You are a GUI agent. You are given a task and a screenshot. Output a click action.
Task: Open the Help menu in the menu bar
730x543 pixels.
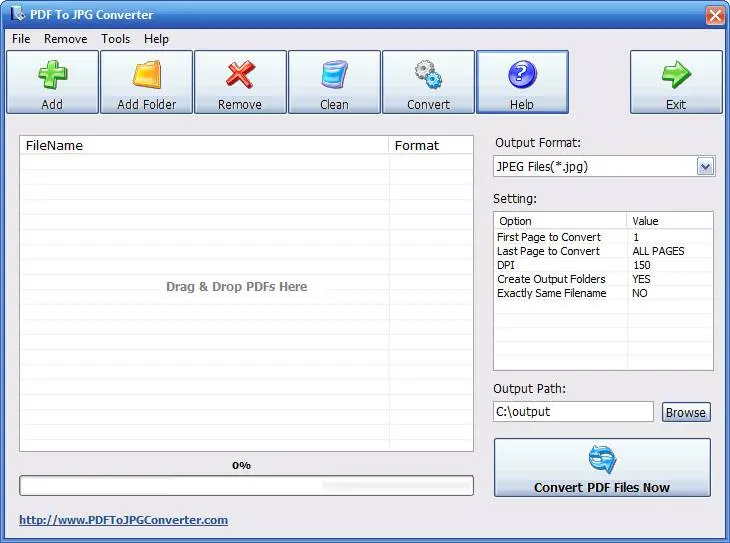(156, 39)
